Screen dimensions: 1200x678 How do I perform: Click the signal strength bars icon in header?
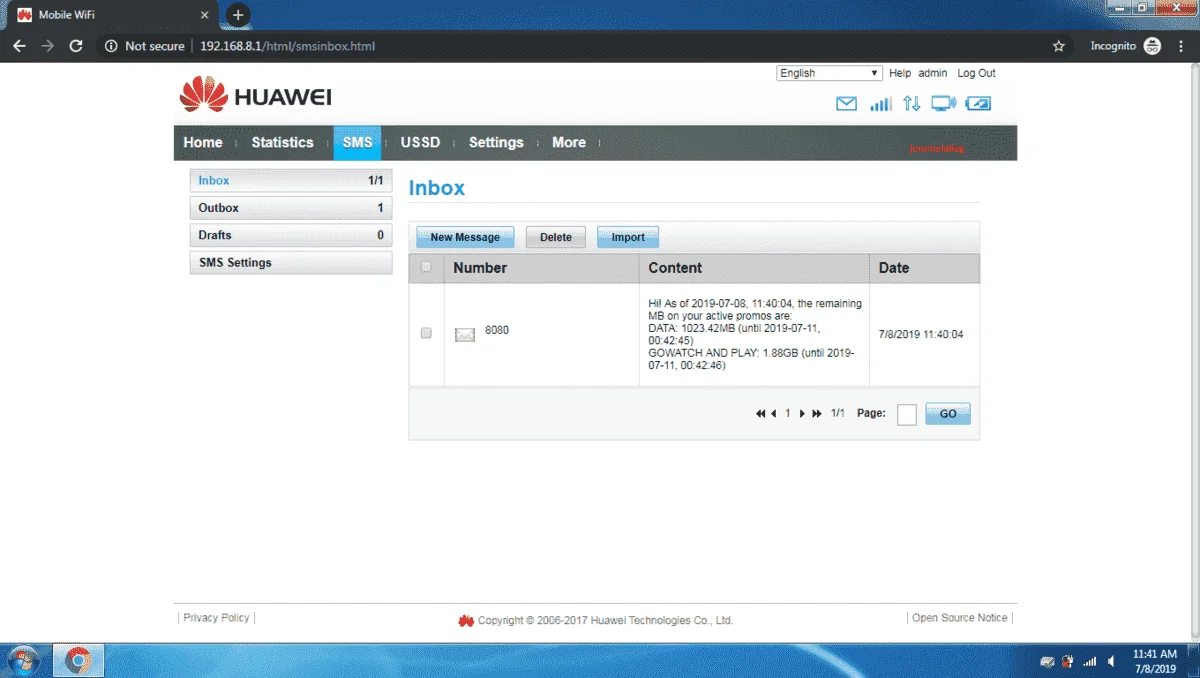click(880, 104)
